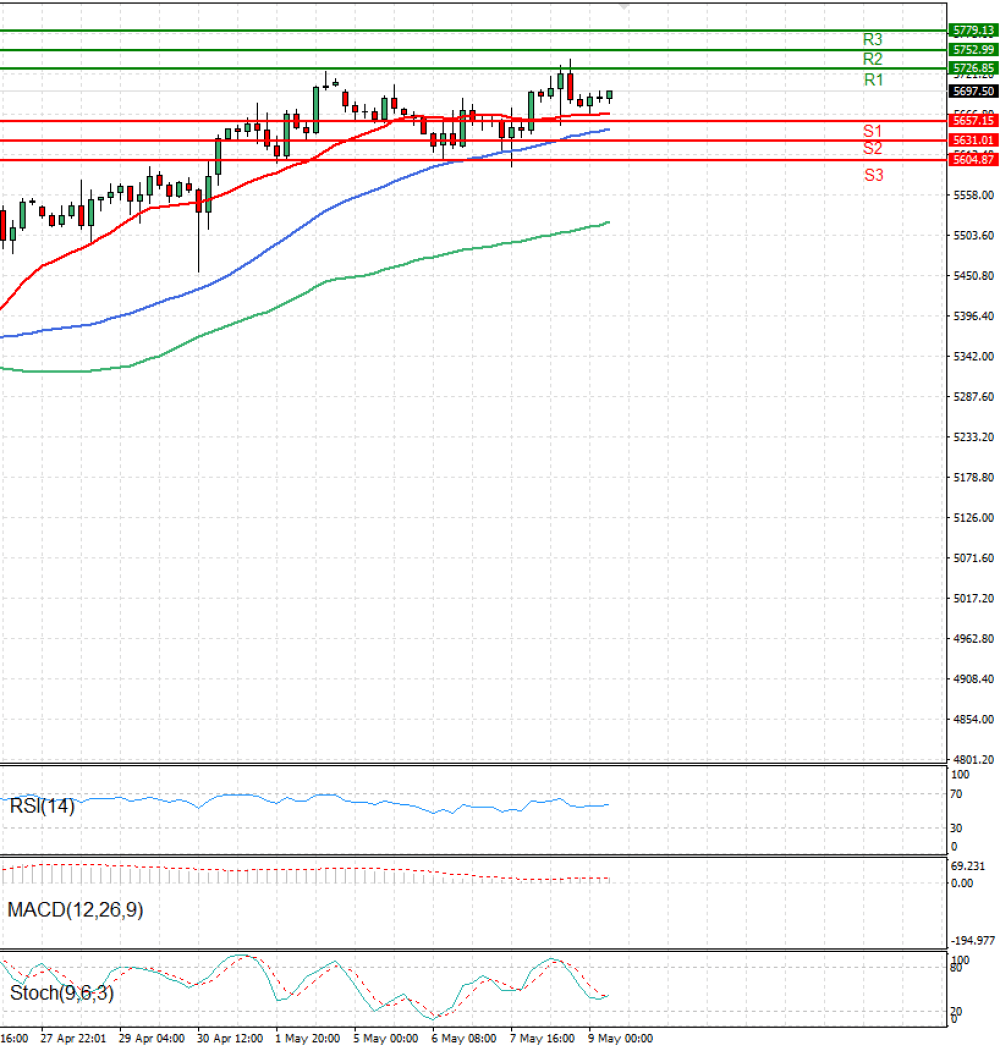The width and height of the screenshot is (1000, 1051).
Task: Select the R2 resistance label
Action: pyautogui.click(x=873, y=59)
